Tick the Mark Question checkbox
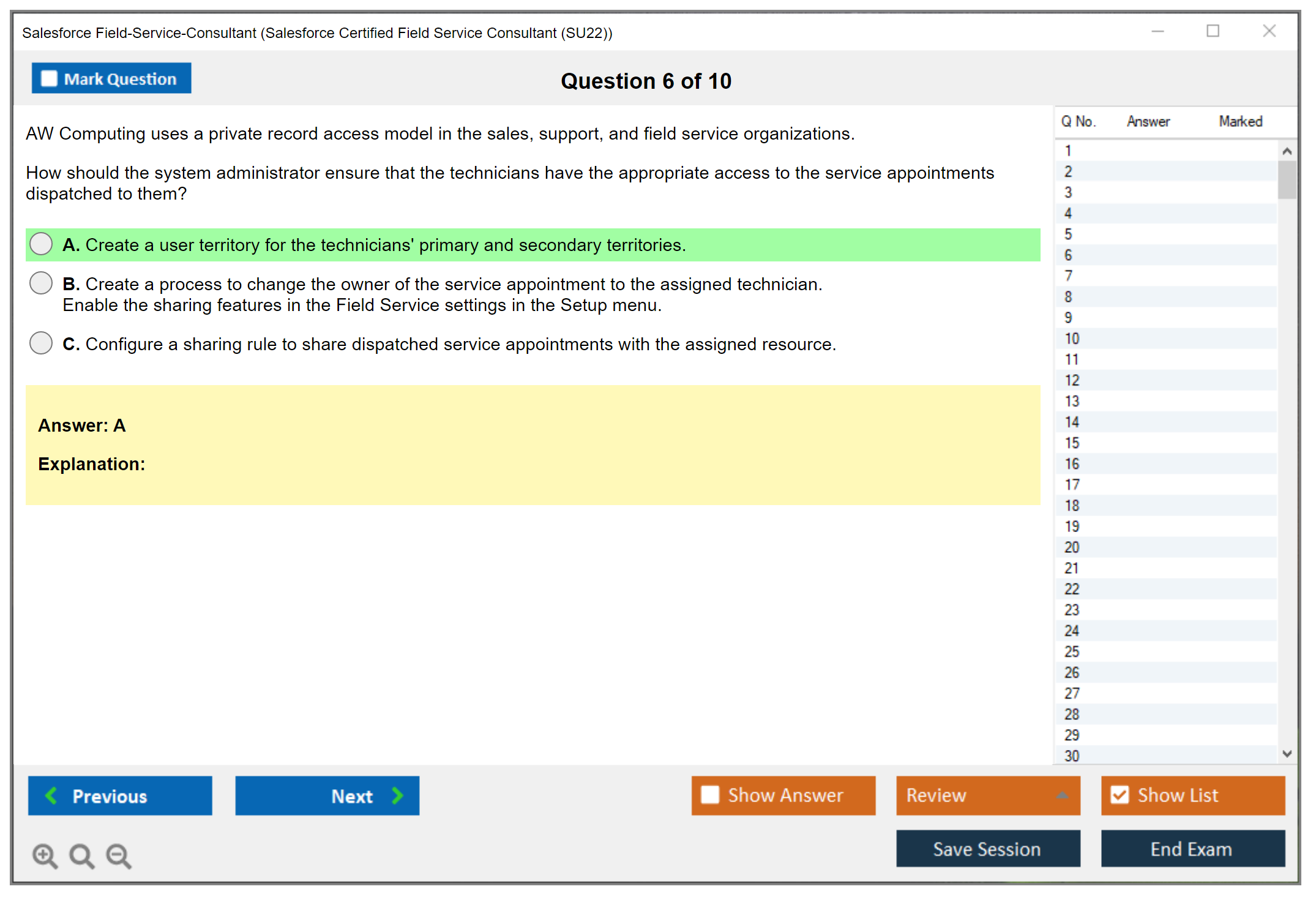The width and height of the screenshot is (1316, 900). (x=49, y=78)
